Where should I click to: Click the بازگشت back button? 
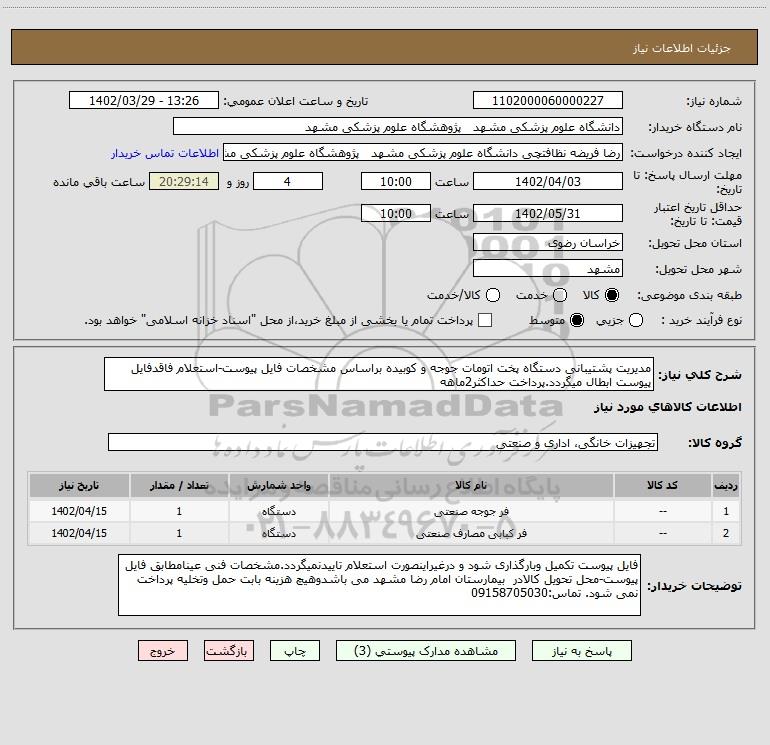tap(229, 651)
